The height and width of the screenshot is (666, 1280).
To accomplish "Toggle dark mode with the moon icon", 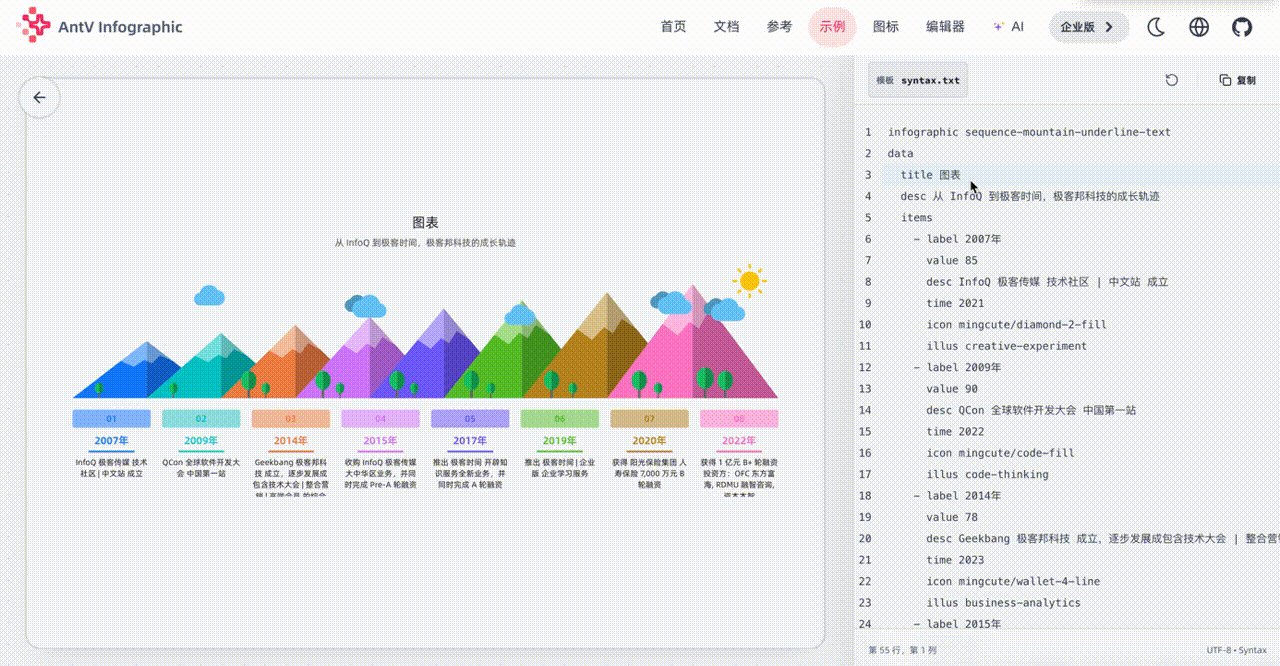I will (x=1156, y=27).
